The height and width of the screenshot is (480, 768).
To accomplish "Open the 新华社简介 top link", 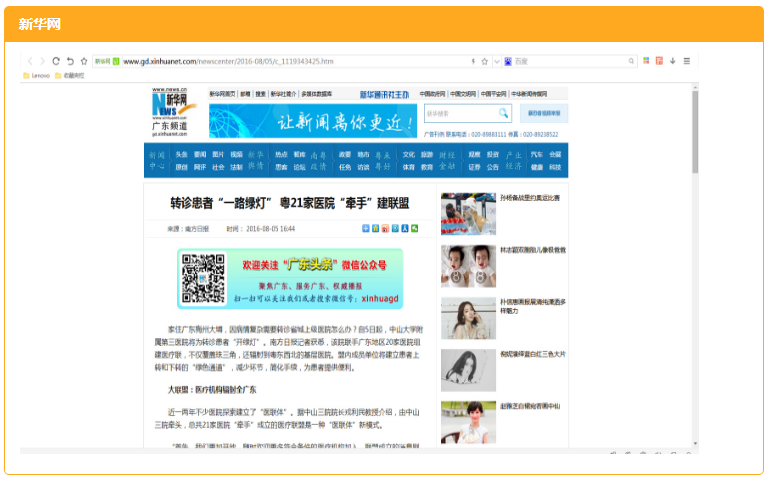I will [283, 94].
